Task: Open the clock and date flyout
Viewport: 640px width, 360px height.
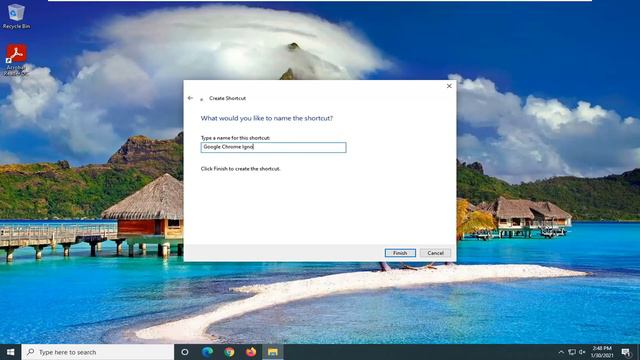Action: 602,352
